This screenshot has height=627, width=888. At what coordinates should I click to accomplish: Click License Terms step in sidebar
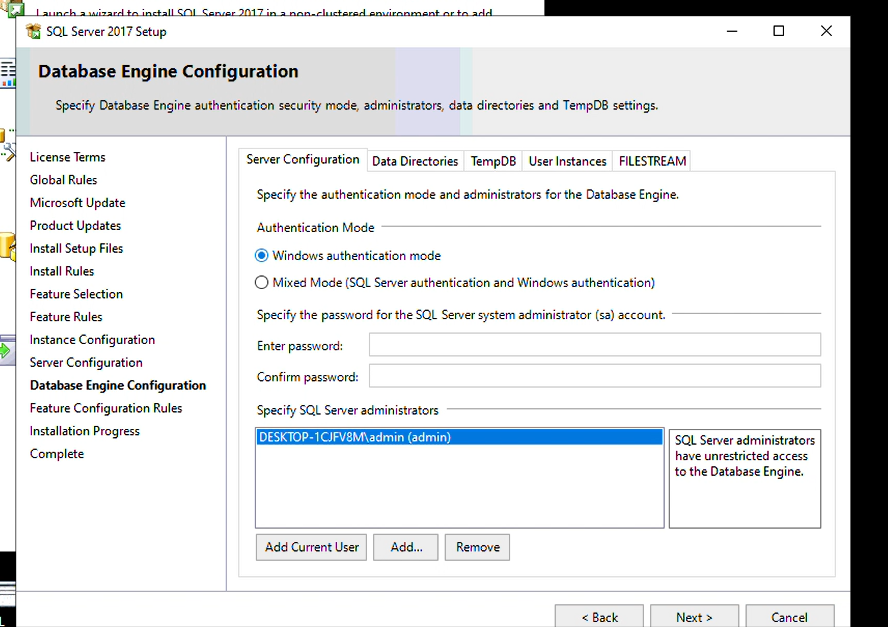67,157
